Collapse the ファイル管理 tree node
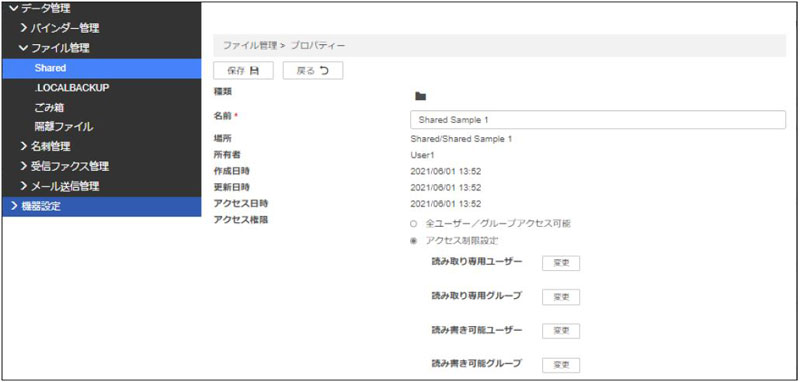The width and height of the screenshot is (800, 382). tap(23, 48)
